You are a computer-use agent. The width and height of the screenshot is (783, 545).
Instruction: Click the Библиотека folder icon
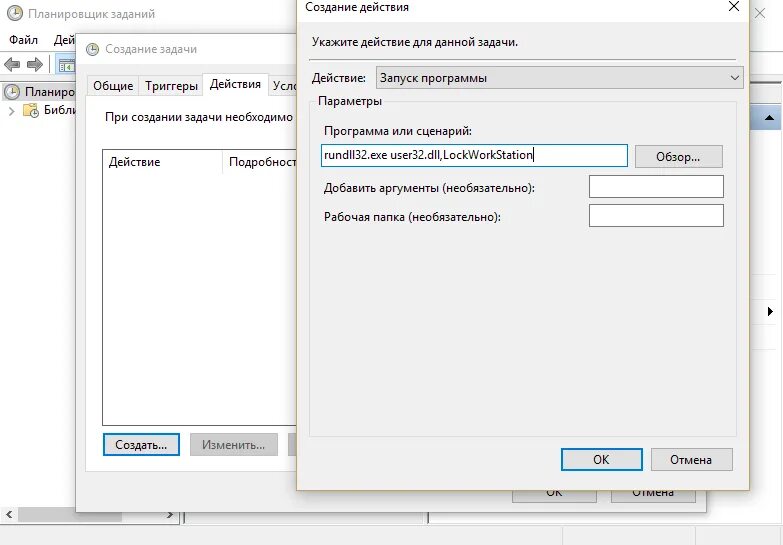(x=31, y=110)
